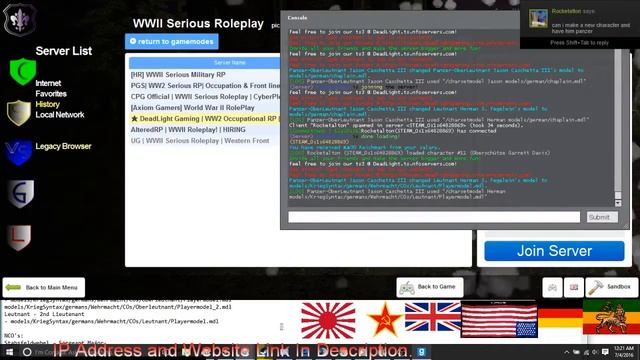Click the green back arrow icon

pyautogui.click(x=13, y=288)
